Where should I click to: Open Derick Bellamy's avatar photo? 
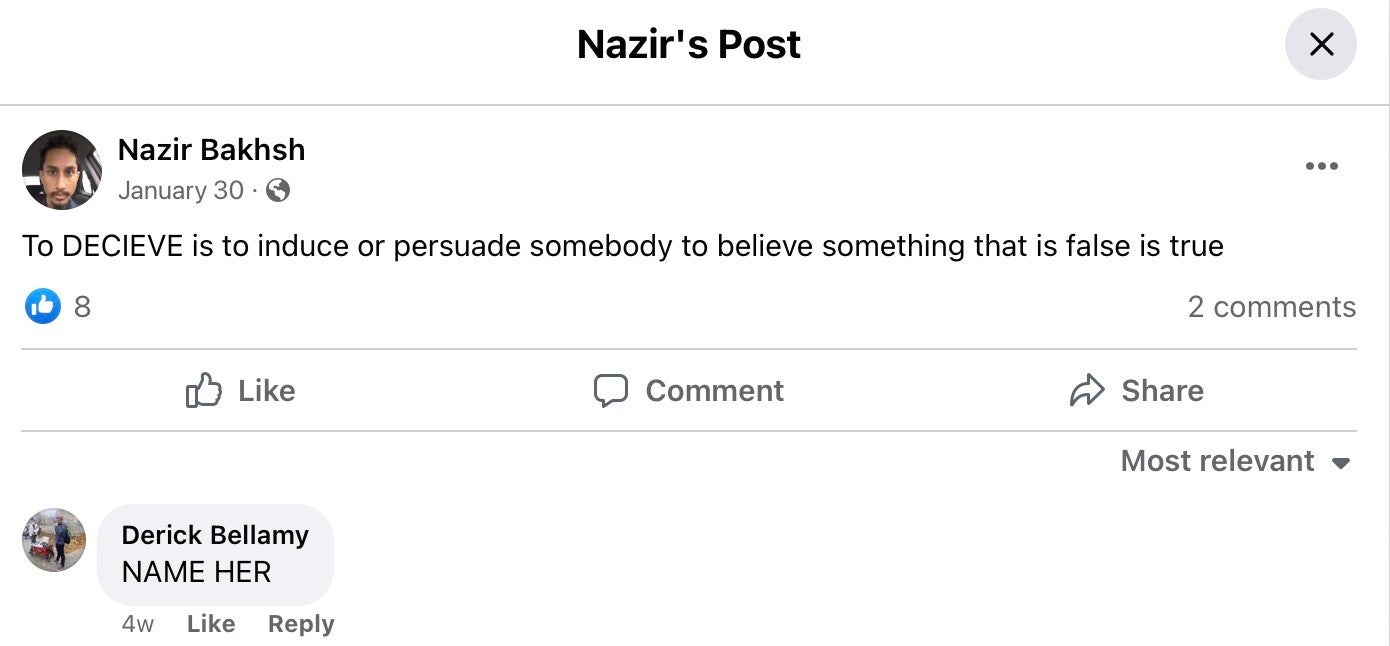click(54, 540)
